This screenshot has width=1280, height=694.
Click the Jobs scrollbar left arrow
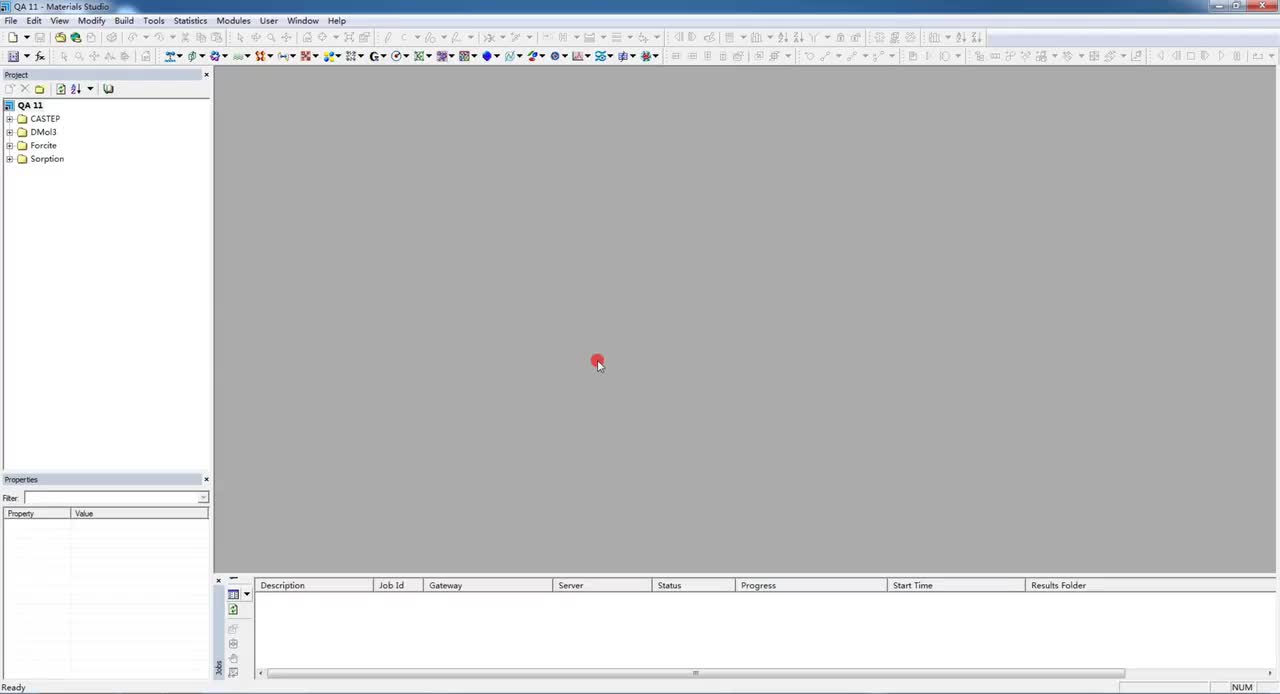[261, 673]
